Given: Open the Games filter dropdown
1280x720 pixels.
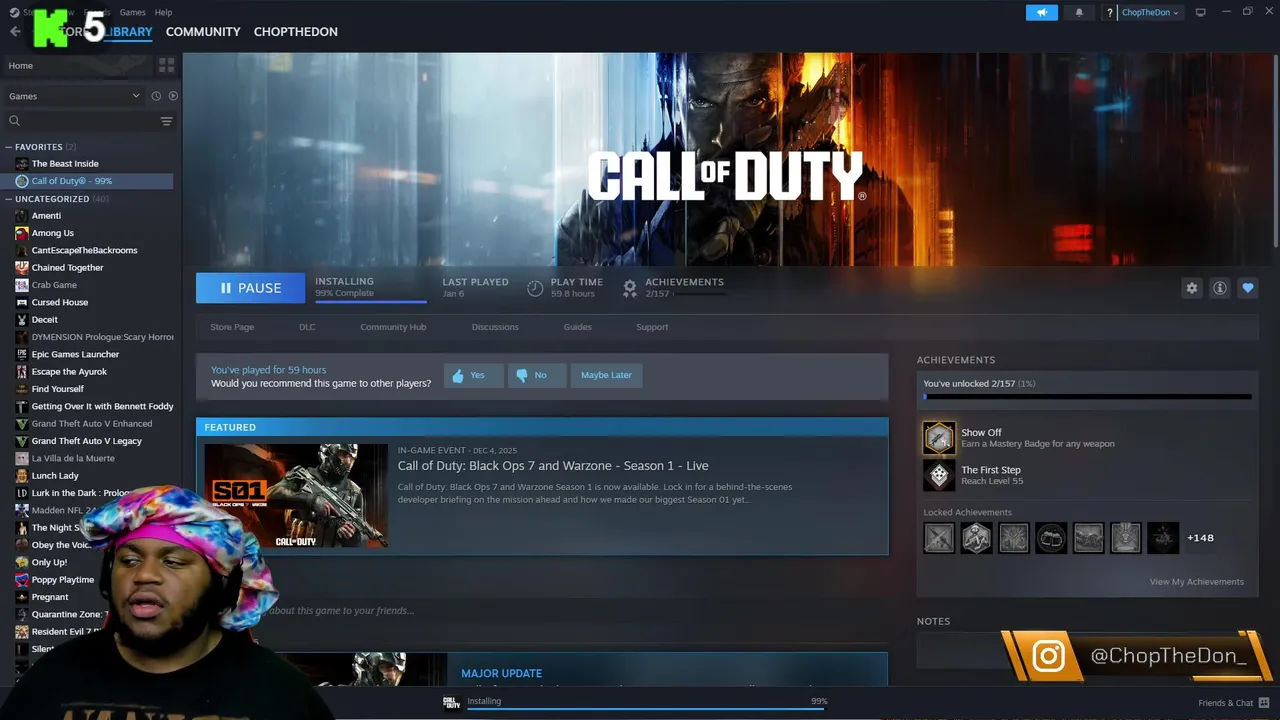Looking at the screenshot, I should pyautogui.click(x=74, y=96).
